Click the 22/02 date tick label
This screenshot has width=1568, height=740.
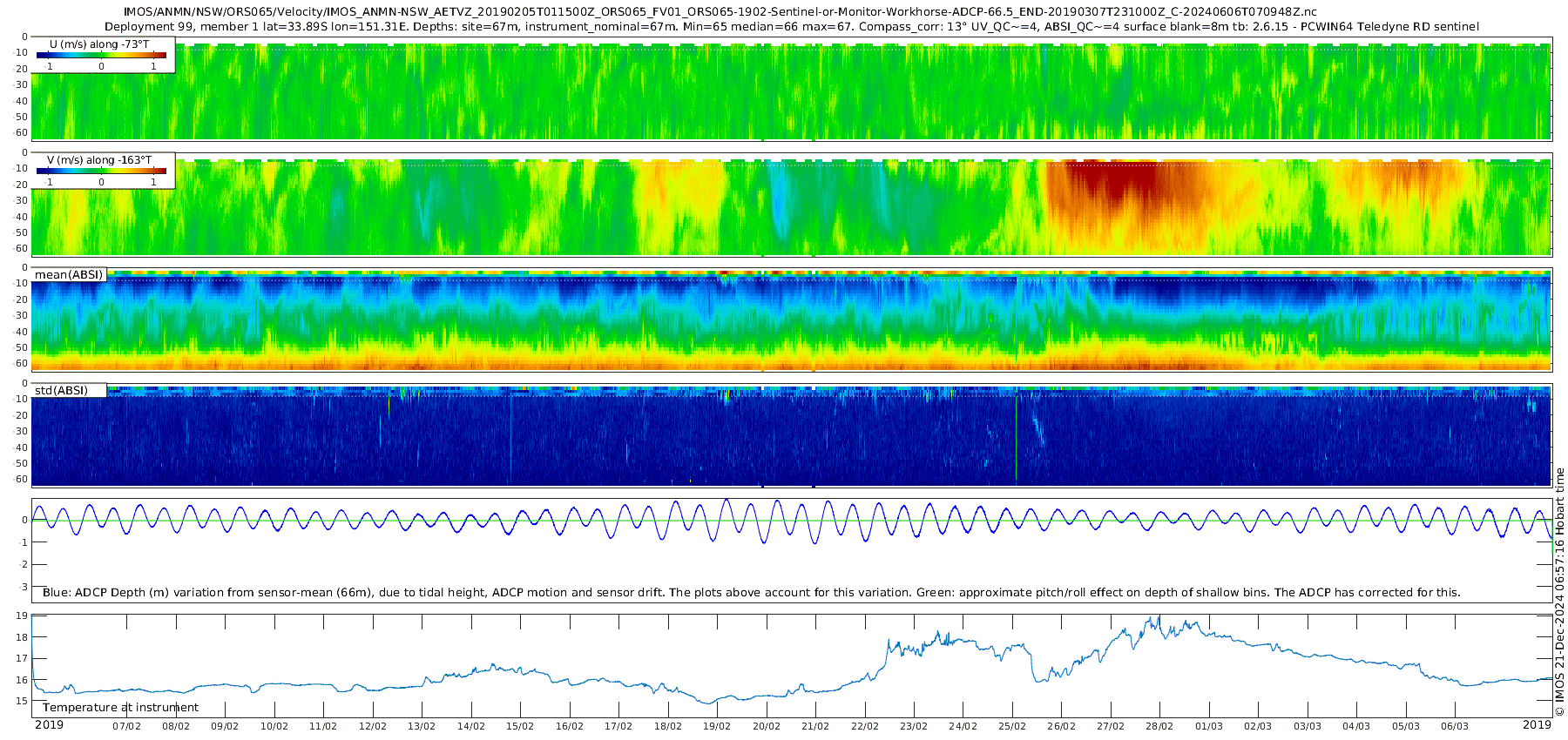click(865, 726)
